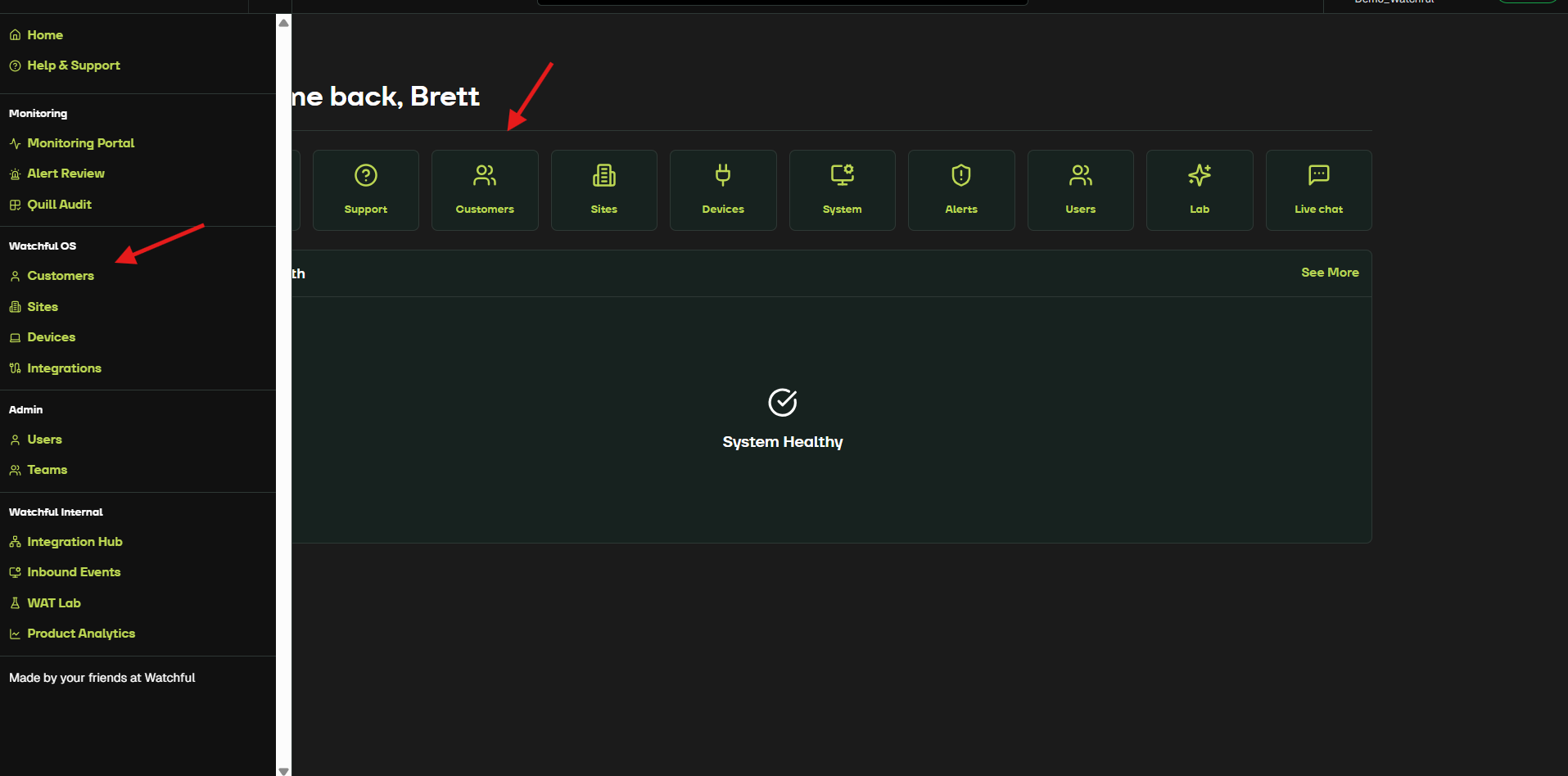The width and height of the screenshot is (1568, 776).
Task: Open Home in the sidebar
Action: point(45,35)
